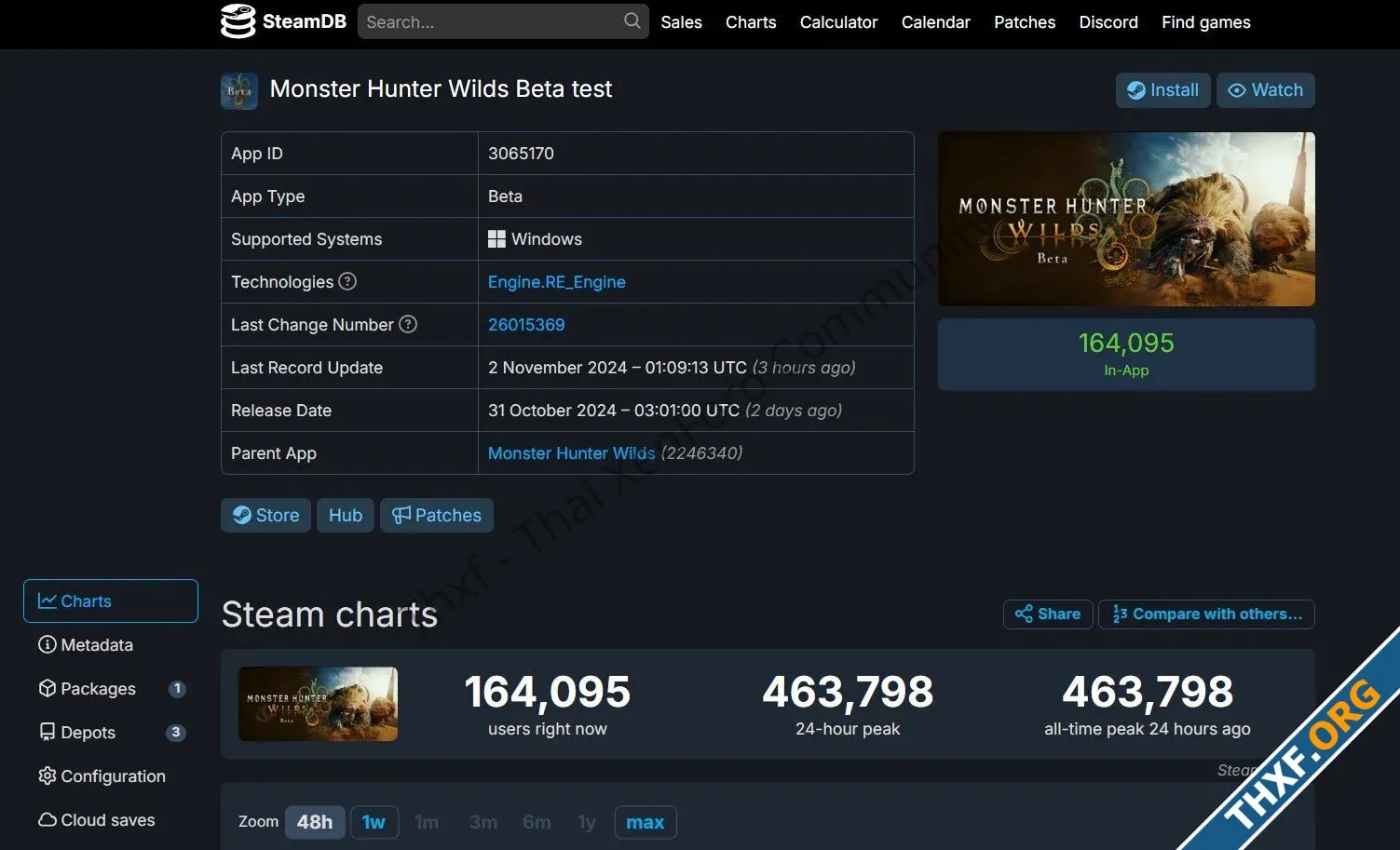
Task: Click the Windows logo in Supported Systems
Action: tap(496, 239)
